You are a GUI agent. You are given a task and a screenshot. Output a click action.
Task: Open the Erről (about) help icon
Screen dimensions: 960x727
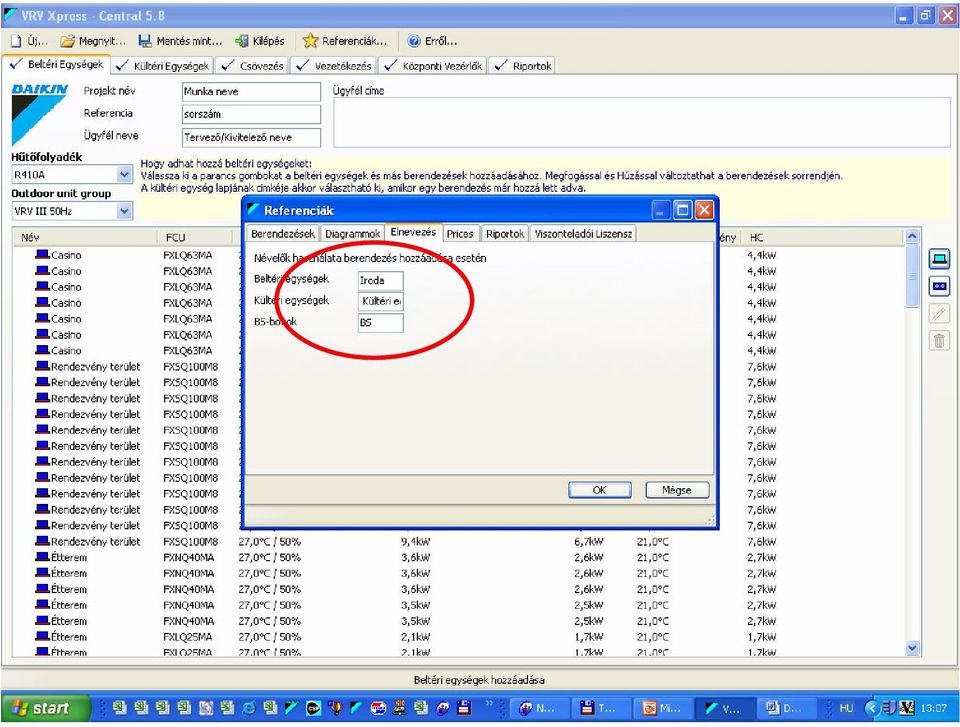click(x=414, y=41)
